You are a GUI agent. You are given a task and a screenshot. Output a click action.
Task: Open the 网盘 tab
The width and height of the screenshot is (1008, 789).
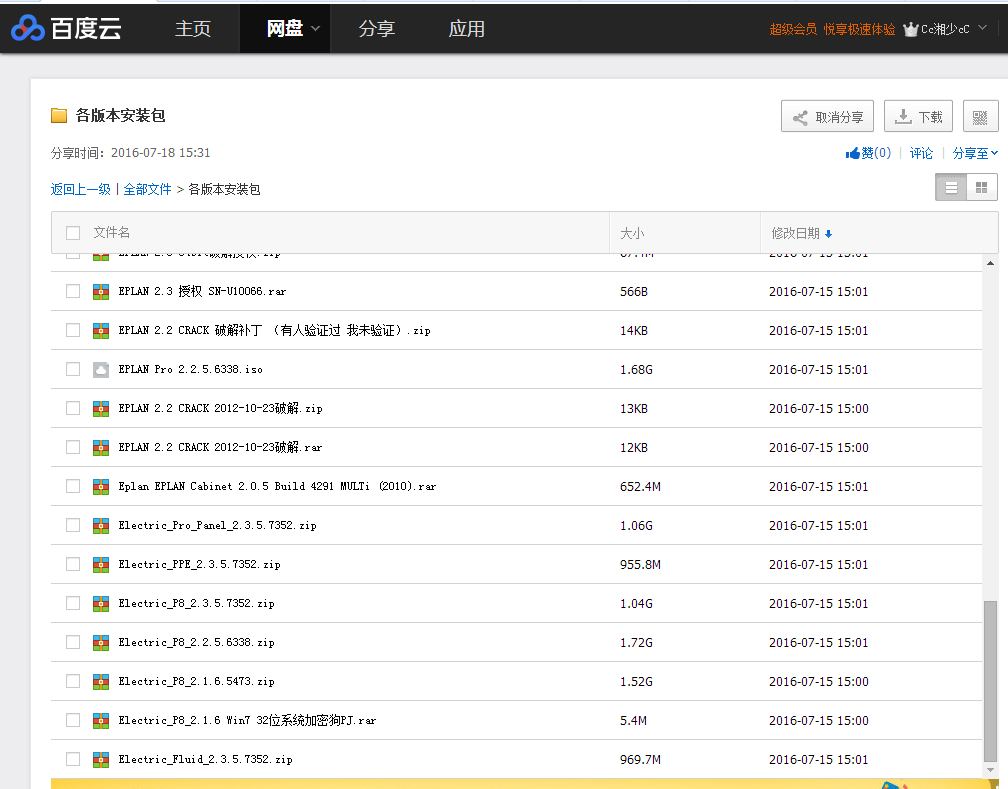(285, 29)
